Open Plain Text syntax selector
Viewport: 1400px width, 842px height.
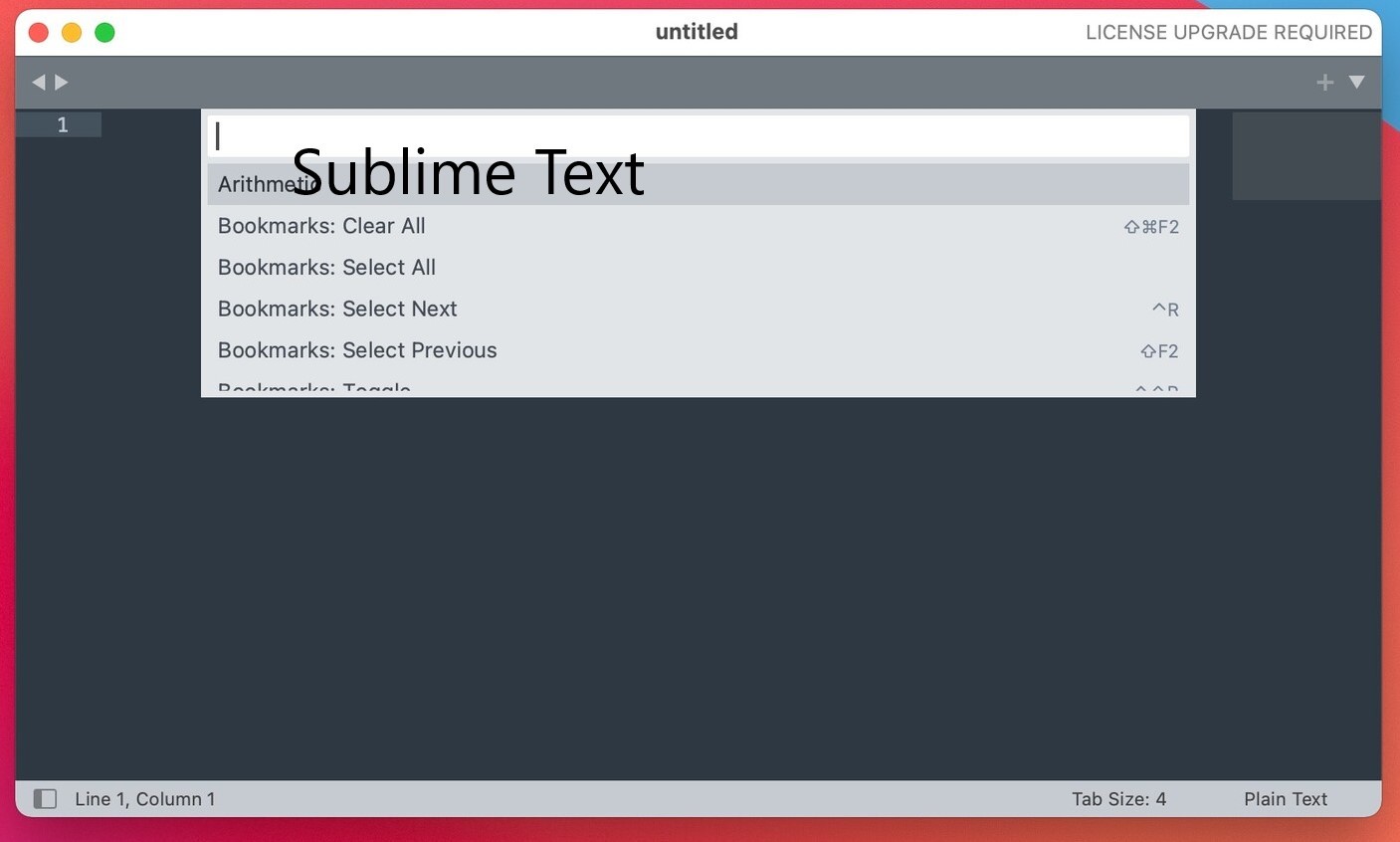1286,799
